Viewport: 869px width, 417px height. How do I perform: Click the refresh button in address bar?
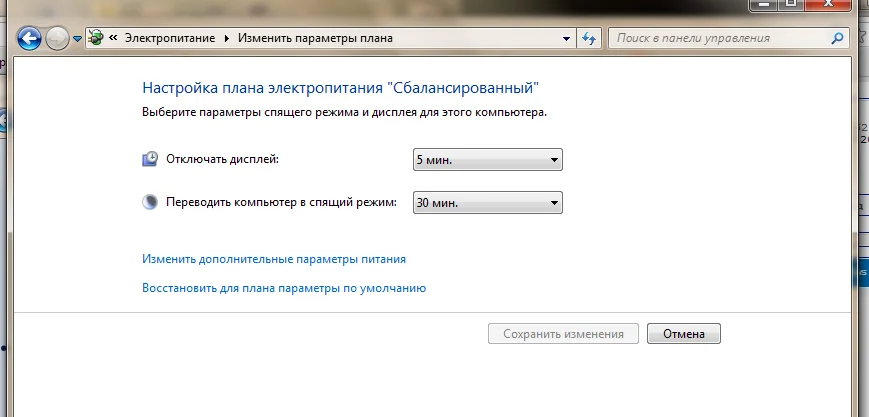(x=589, y=38)
